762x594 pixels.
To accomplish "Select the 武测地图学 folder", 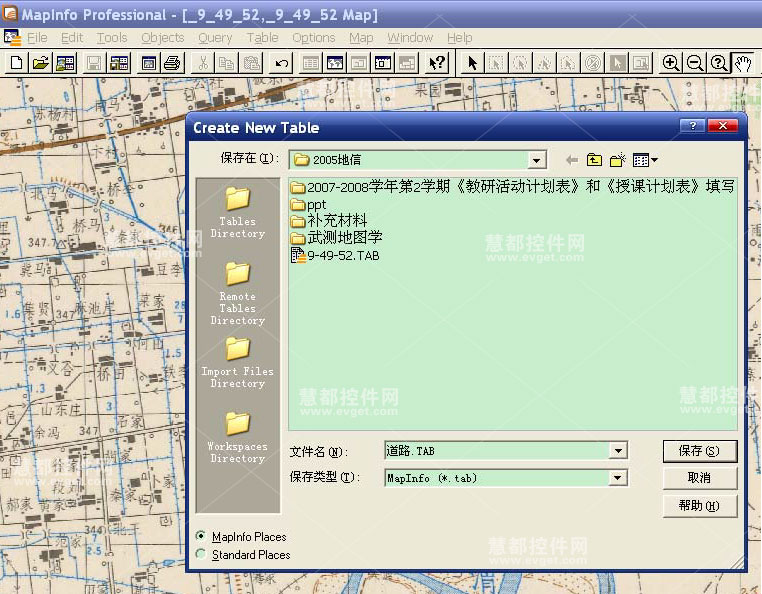I will coord(336,237).
